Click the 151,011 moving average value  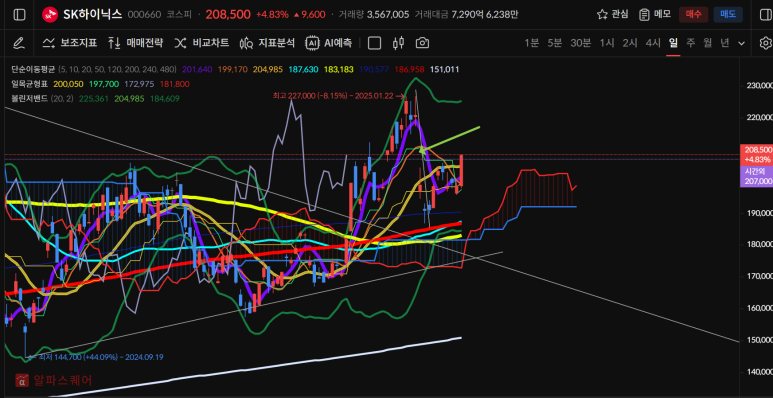pyautogui.click(x=445, y=70)
